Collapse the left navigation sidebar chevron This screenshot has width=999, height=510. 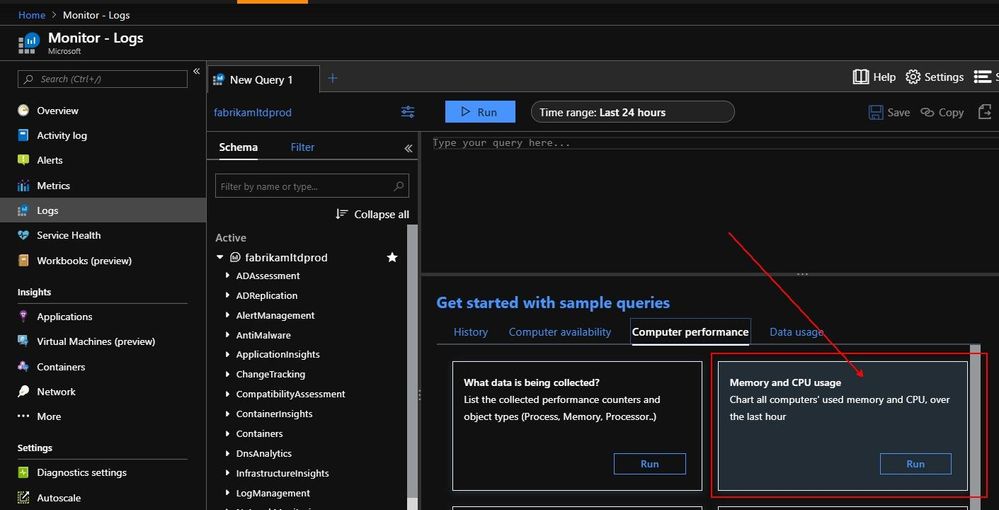click(x=196, y=71)
